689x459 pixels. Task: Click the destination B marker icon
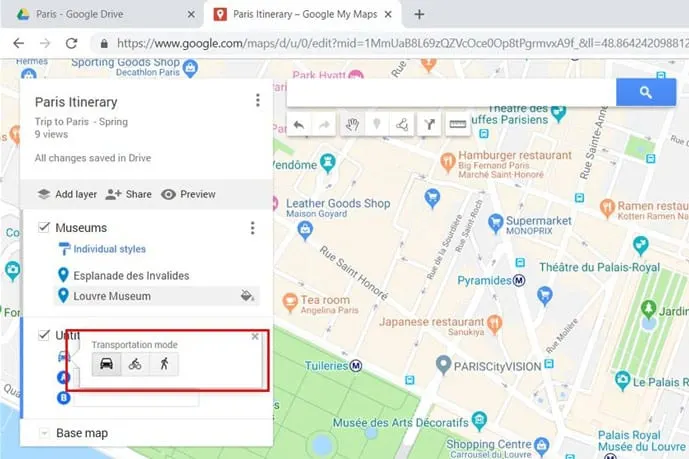[64, 398]
